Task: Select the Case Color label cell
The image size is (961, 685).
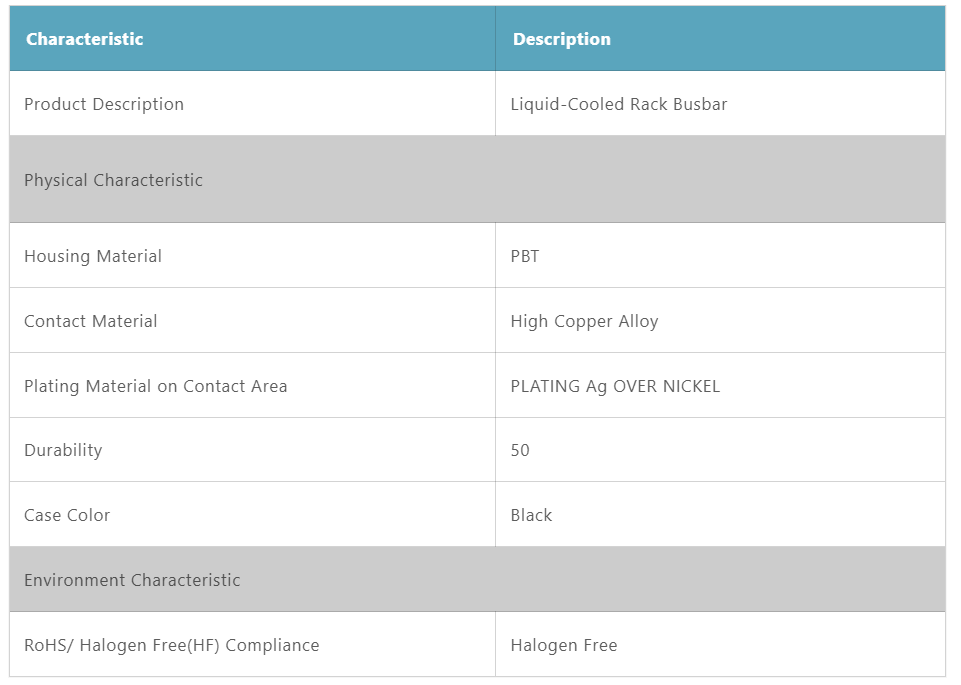Action: click(x=67, y=515)
